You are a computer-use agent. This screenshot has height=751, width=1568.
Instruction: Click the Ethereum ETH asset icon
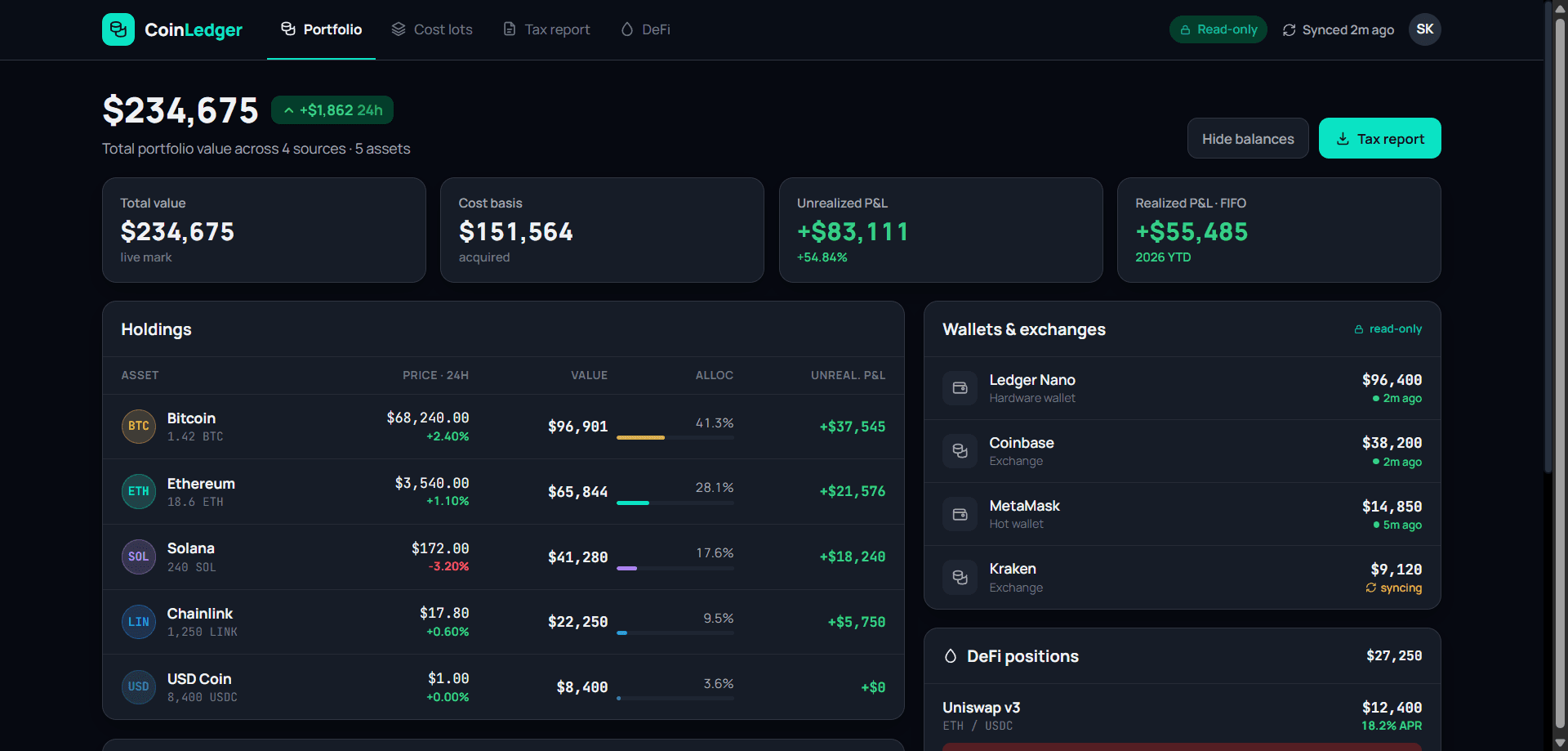coord(139,492)
